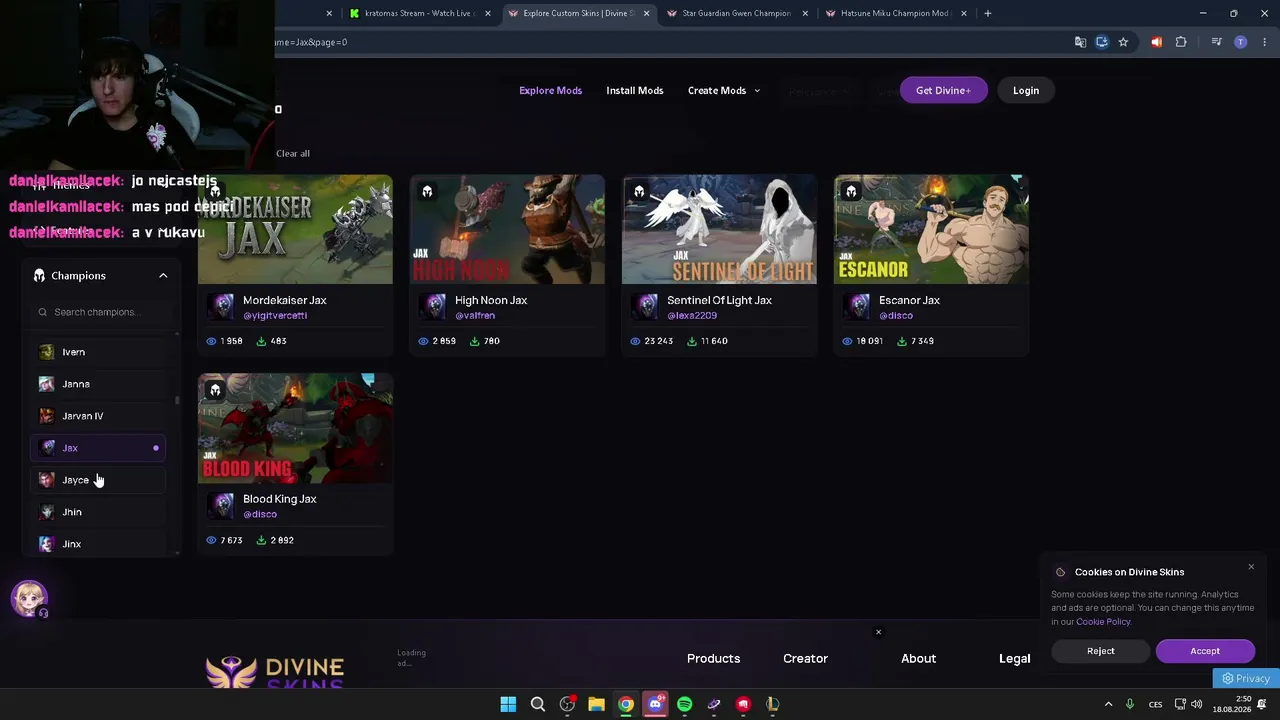Go to Install Mods

(x=634, y=90)
